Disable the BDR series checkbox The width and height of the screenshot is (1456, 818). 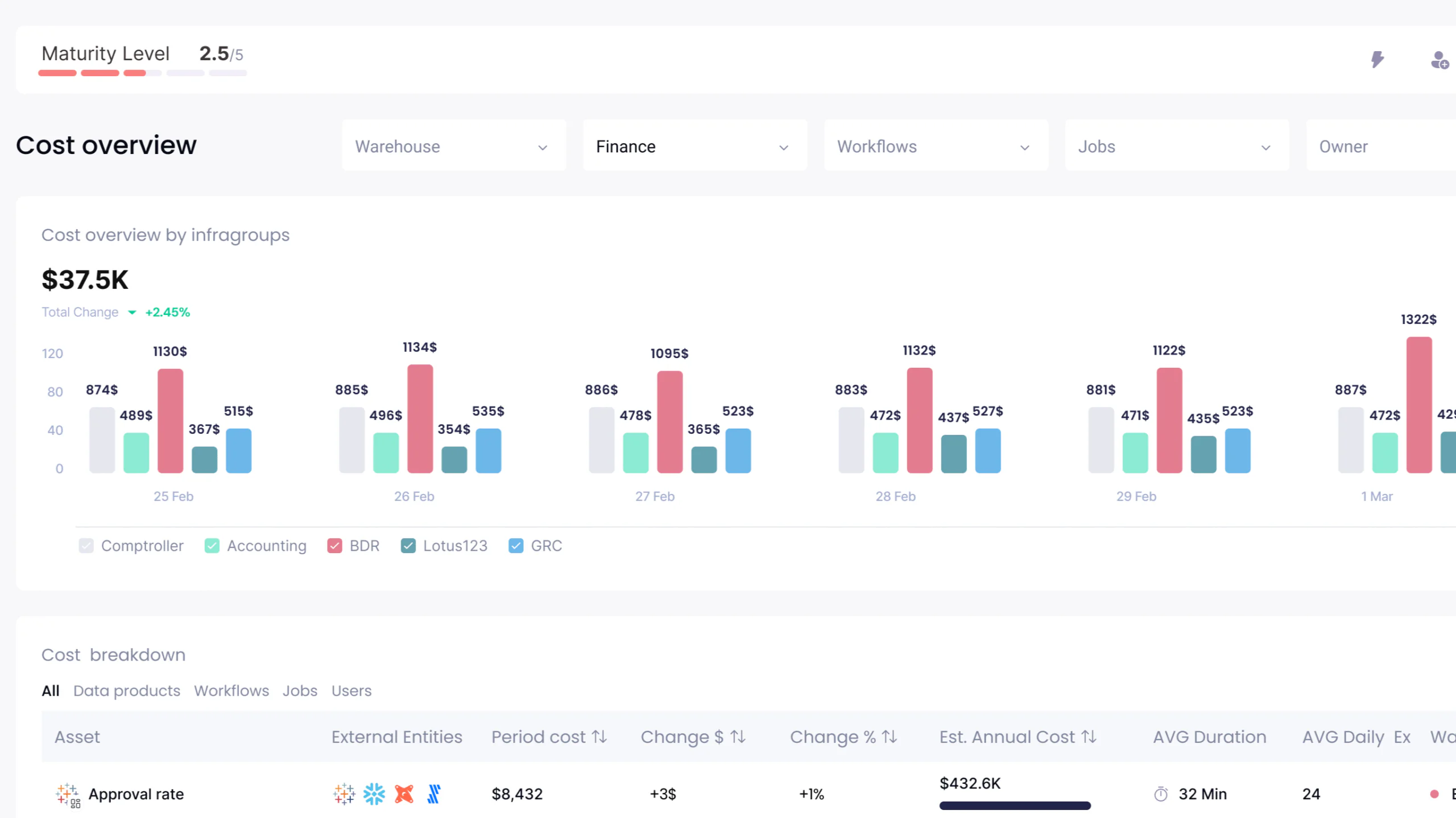(335, 546)
